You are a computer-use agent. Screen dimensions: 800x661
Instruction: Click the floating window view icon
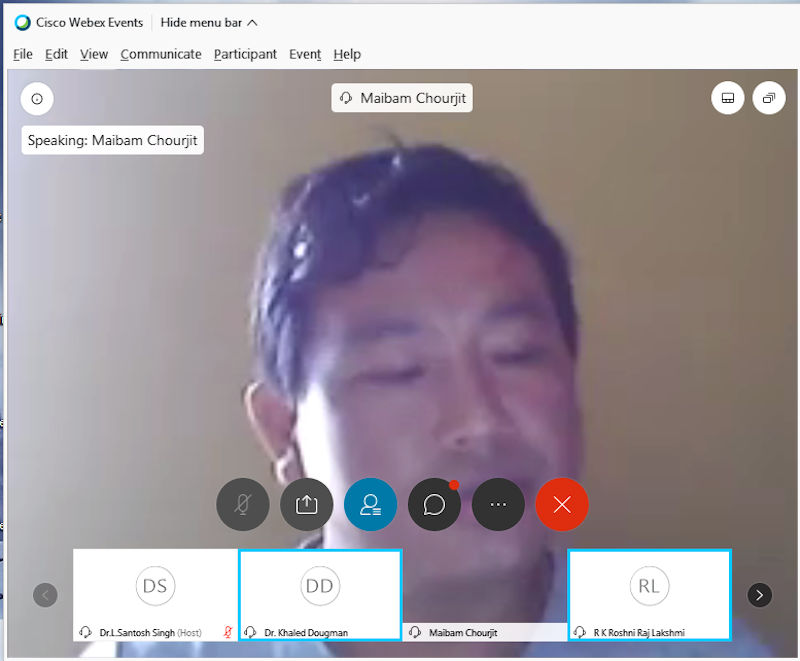click(769, 98)
